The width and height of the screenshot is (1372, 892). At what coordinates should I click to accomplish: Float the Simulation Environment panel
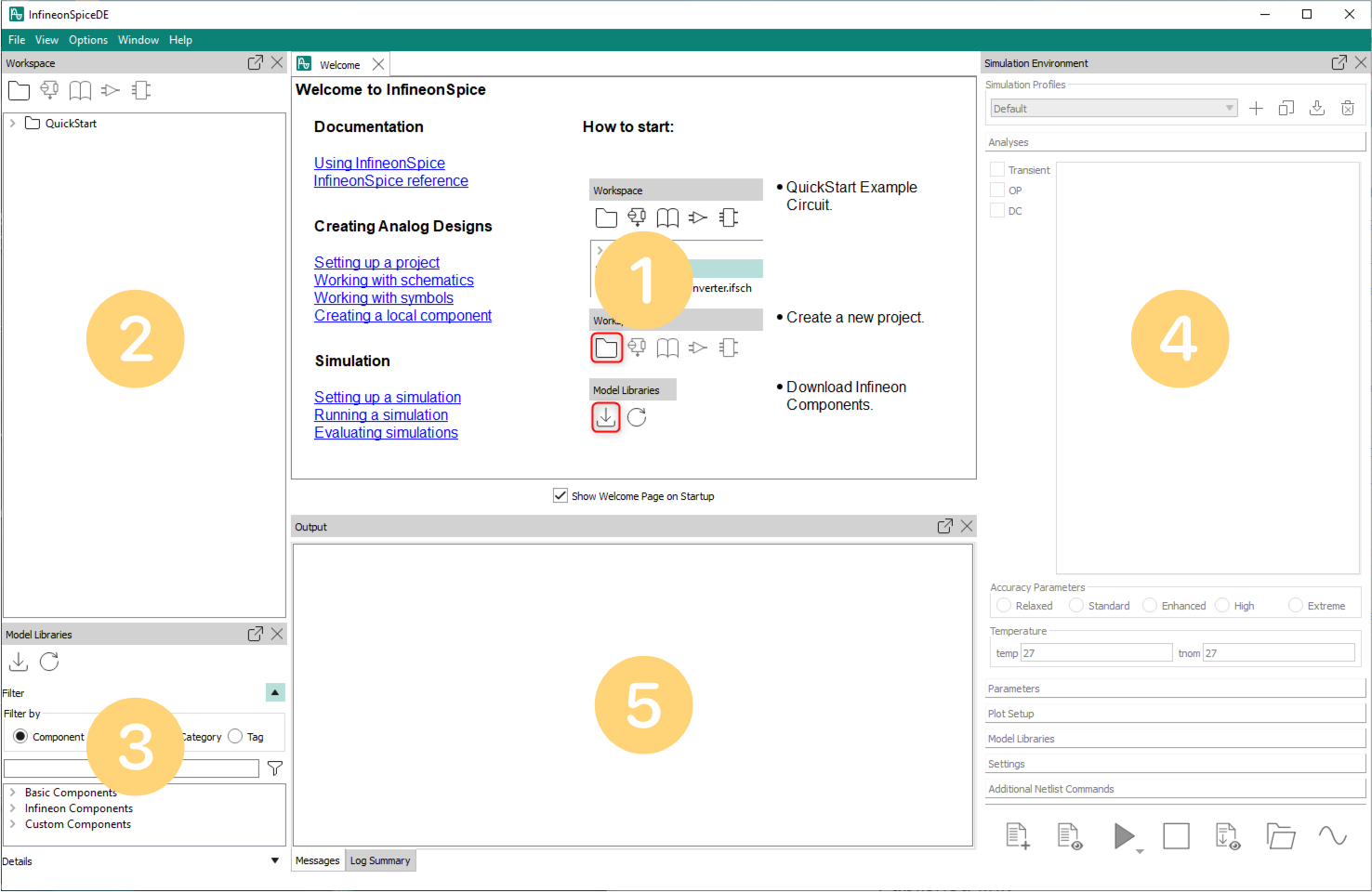click(1339, 62)
